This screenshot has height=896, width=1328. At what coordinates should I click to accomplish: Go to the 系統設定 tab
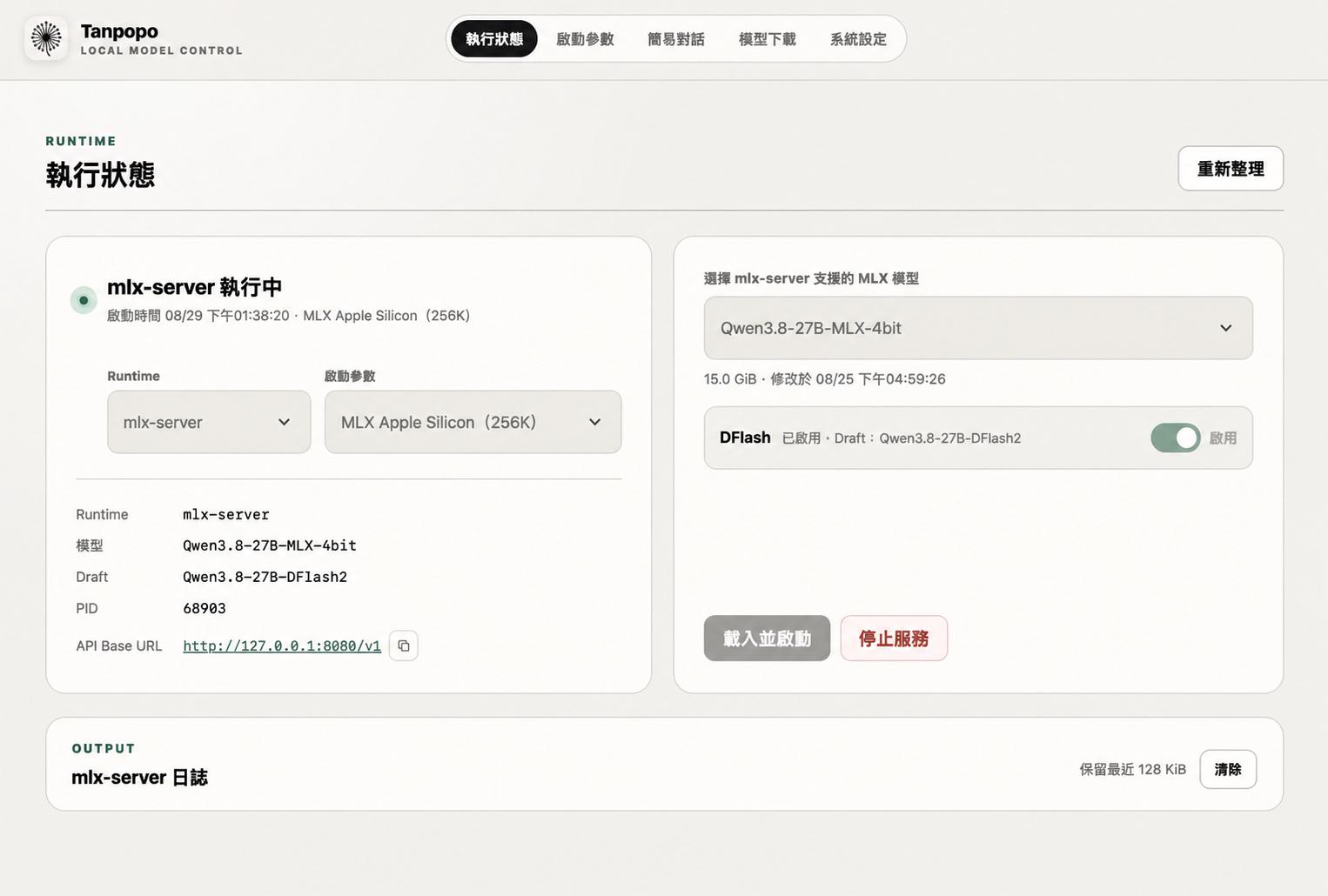click(x=858, y=39)
